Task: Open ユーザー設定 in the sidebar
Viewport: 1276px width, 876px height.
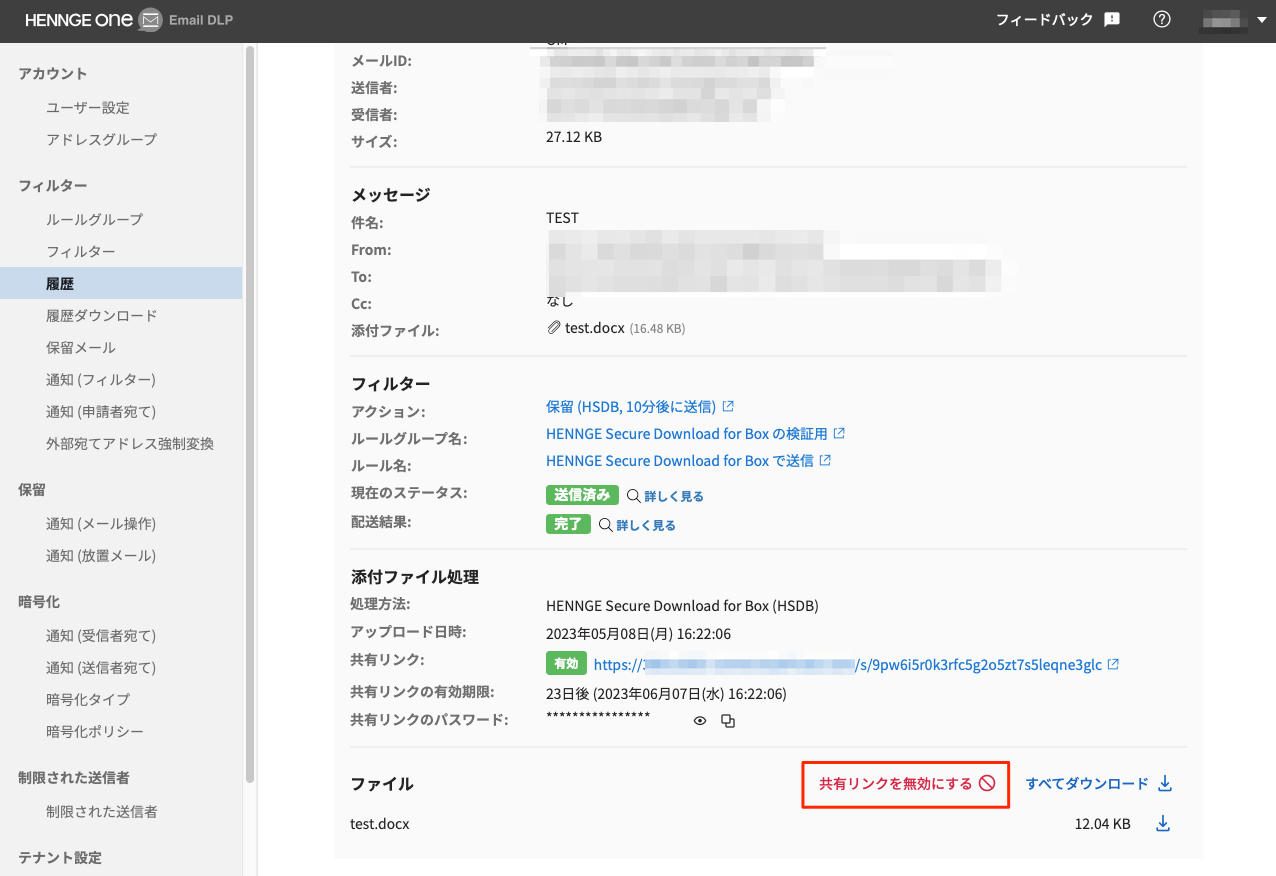Action: [88, 107]
